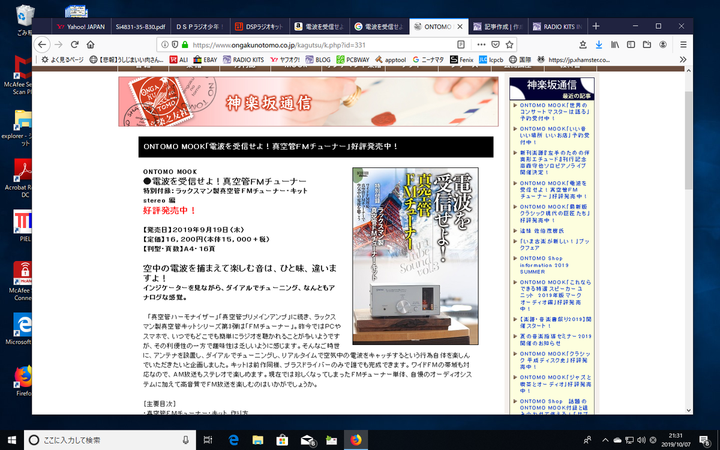This screenshot has width=720, height=450.
Task: Open Microsoft Edge from the taskbar
Action: (x=232, y=439)
